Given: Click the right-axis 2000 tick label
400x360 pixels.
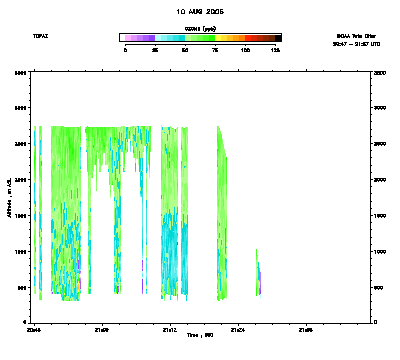Looking at the screenshot, I should coord(380,180).
